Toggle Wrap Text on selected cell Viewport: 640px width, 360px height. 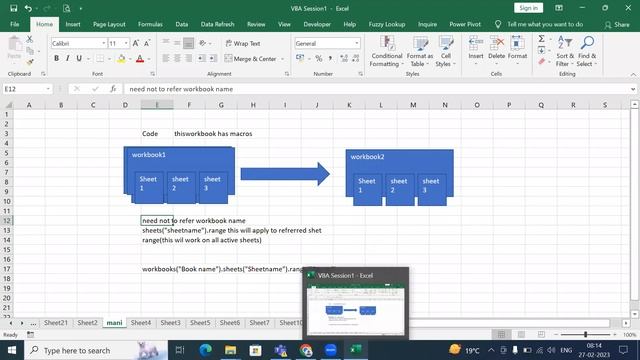tap(243, 43)
